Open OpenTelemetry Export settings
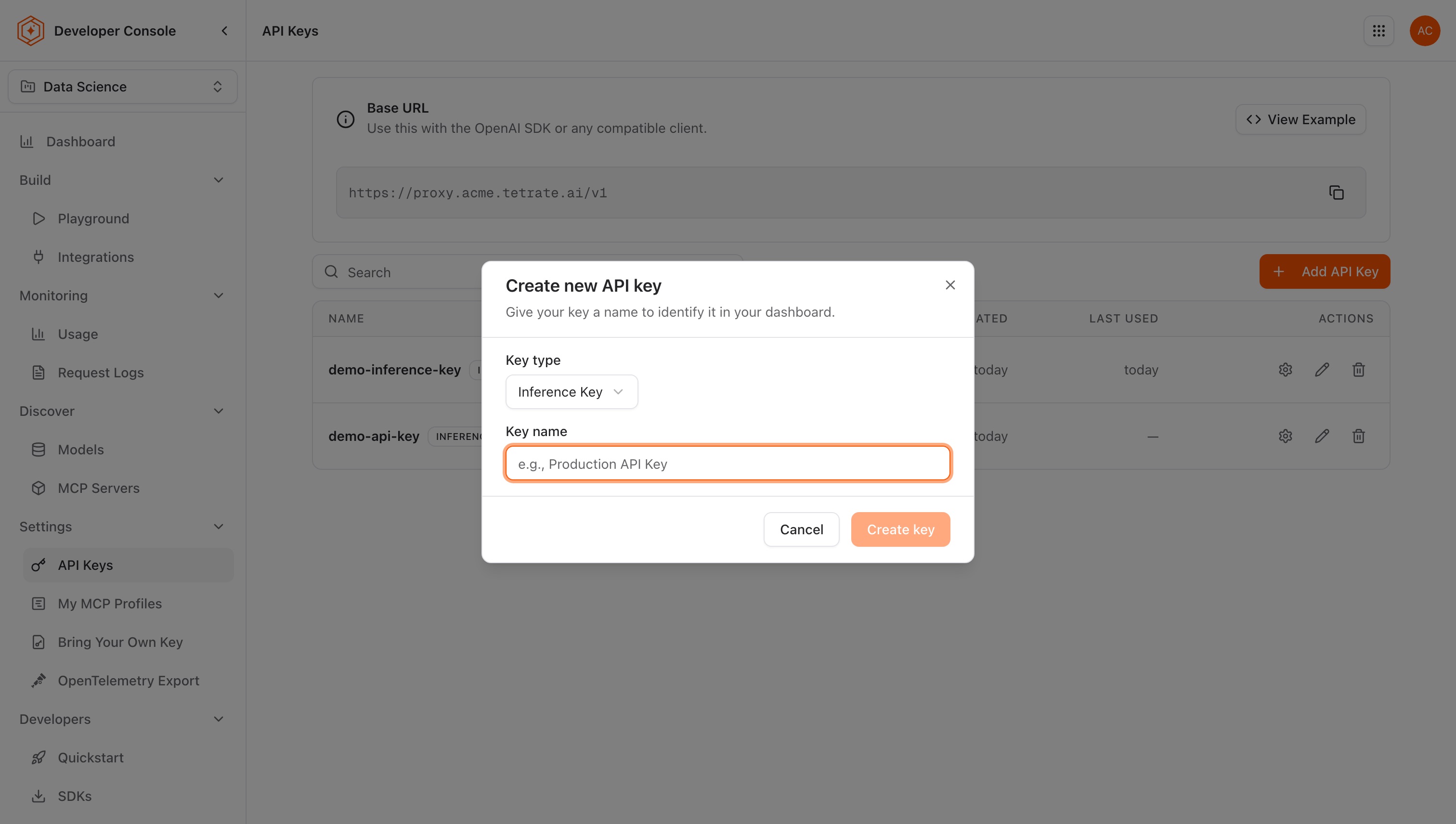Viewport: 1456px width, 824px height. tap(128, 680)
